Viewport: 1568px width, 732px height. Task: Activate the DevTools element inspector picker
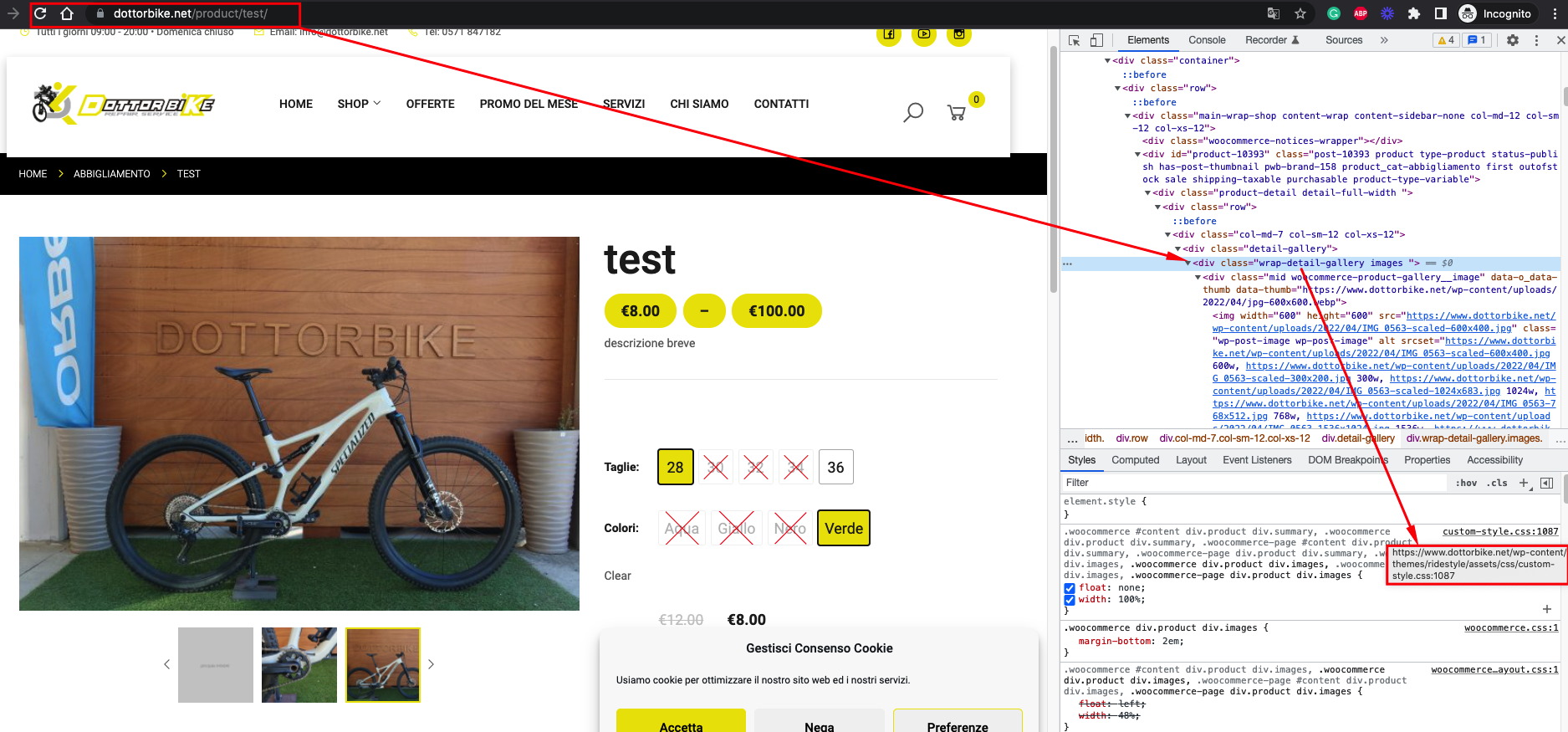[x=1075, y=40]
